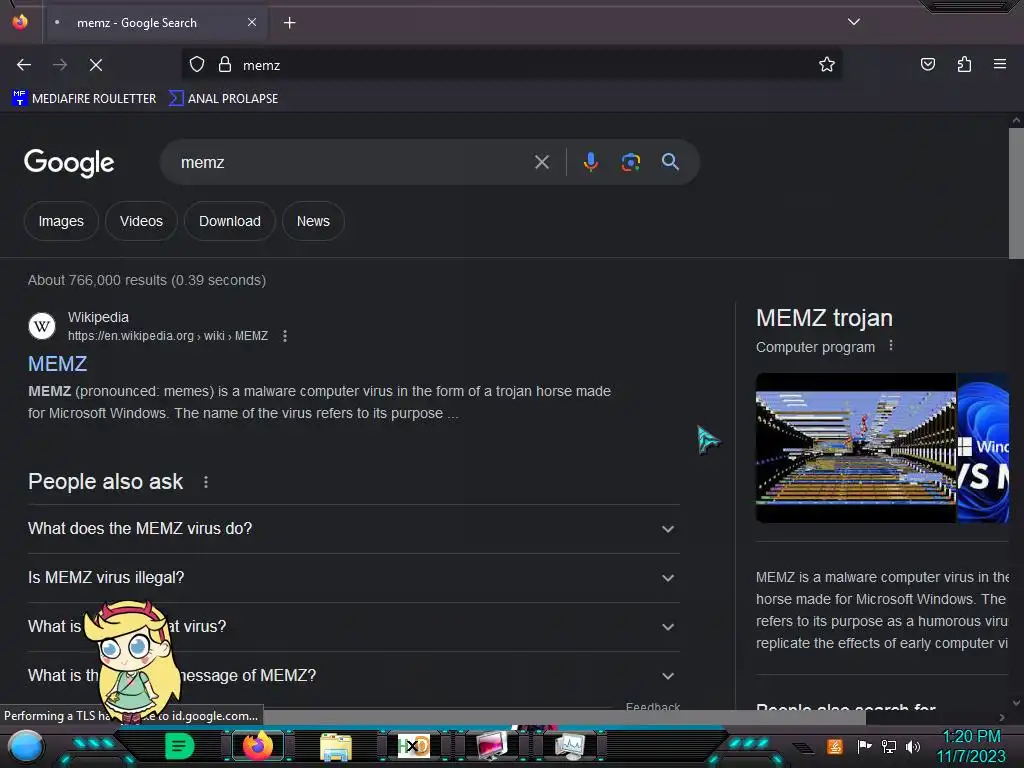Open the tracking protection shield icon
This screenshot has height=768, width=1024.
click(x=197, y=65)
